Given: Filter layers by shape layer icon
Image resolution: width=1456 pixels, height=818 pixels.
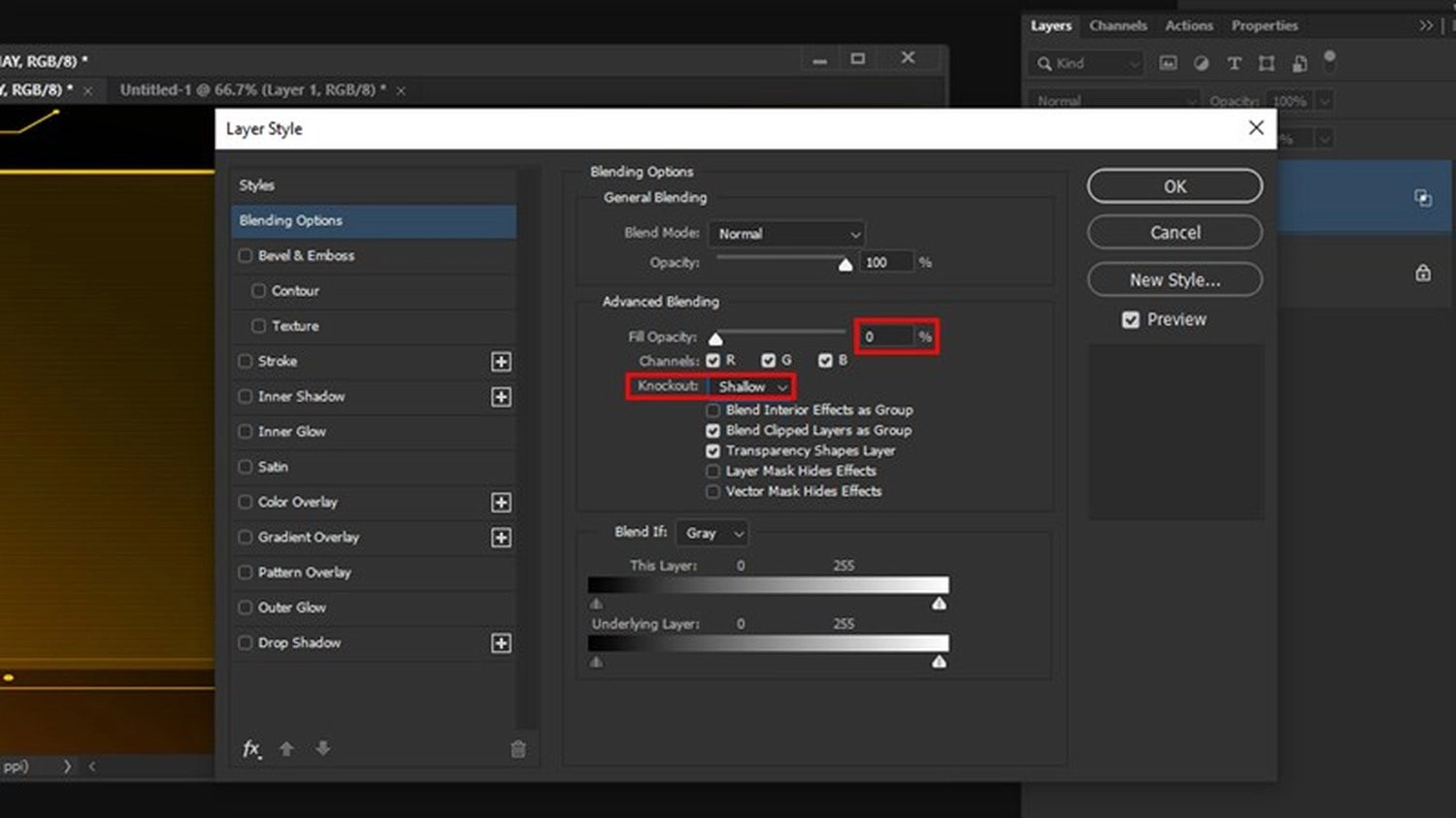Looking at the screenshot, I should tap(1267, 63).
